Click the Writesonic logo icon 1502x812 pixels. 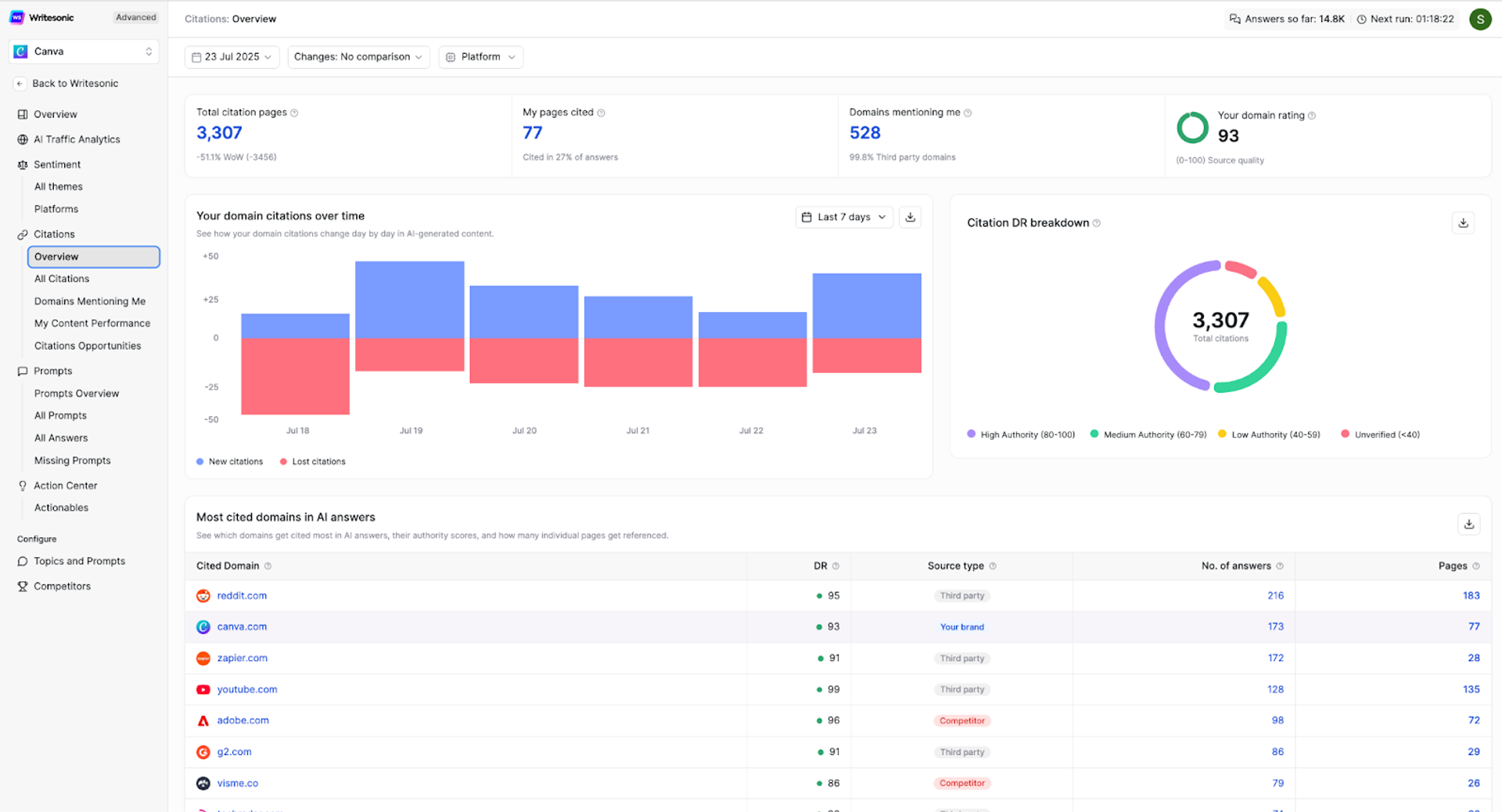pyautogui.click(x=16, y=17)
